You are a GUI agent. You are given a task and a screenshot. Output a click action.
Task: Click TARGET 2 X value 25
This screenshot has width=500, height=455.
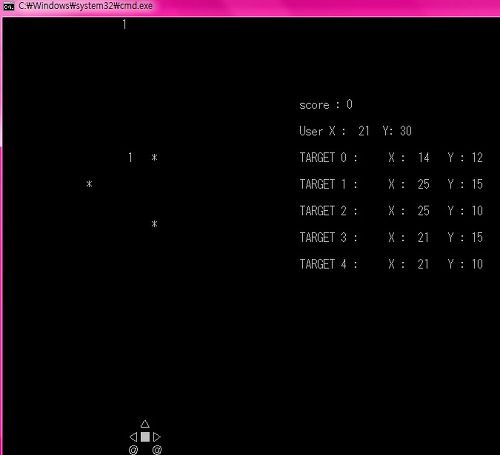[x=424, y=211]
